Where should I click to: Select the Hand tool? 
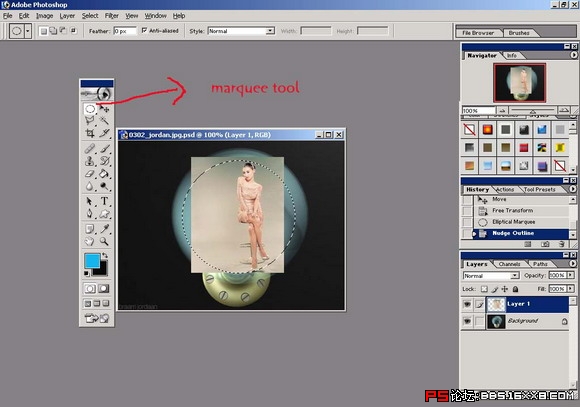click(x=90, y=242)
